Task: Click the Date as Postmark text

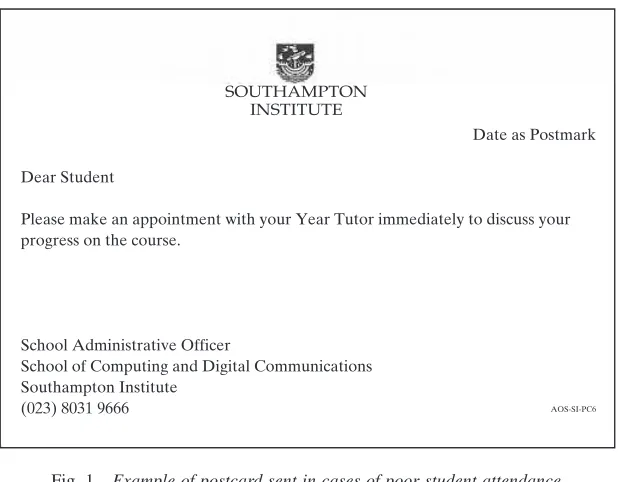Action: 534,135
